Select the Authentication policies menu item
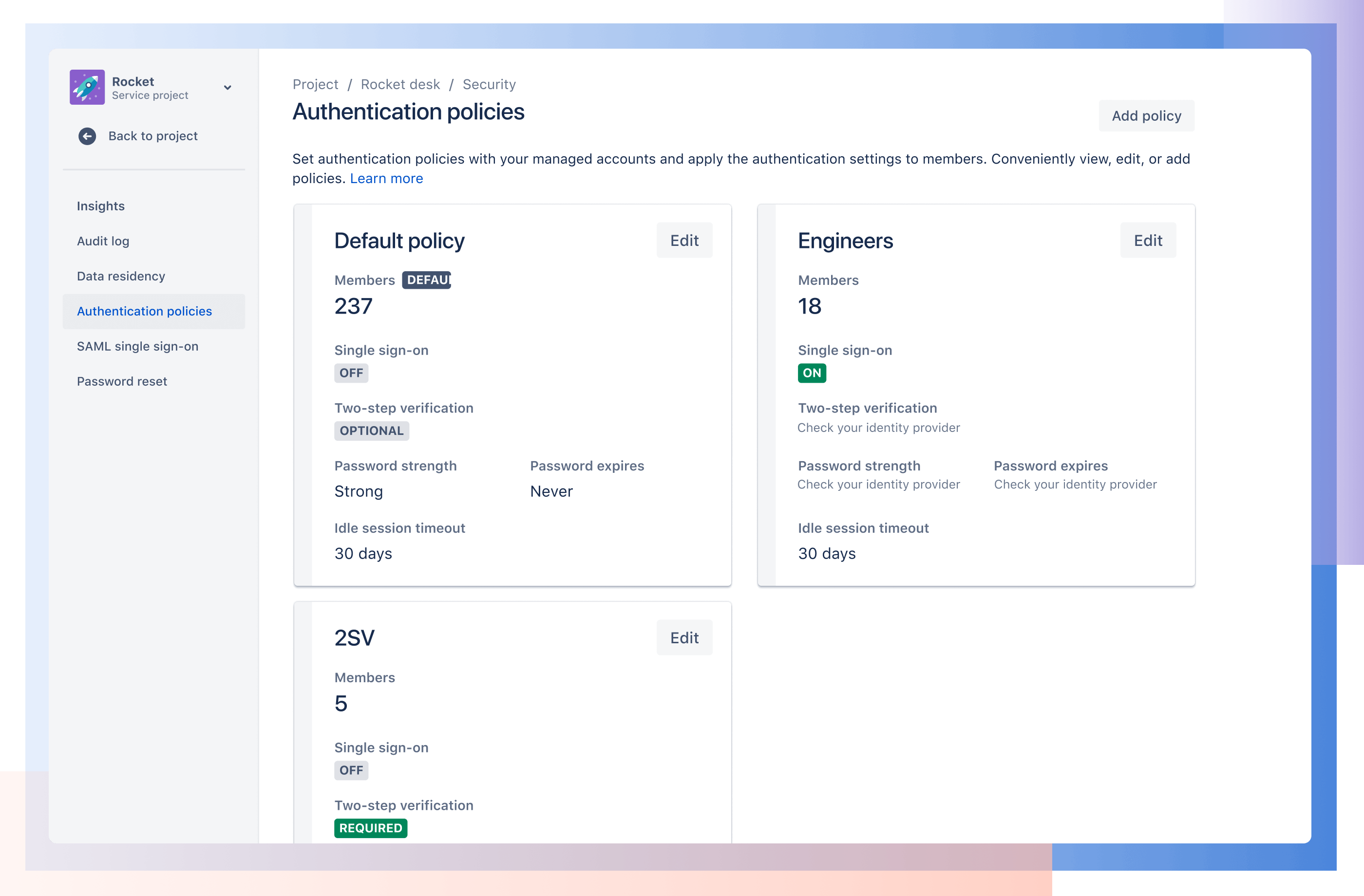The width and height of the screenshot is (1364, 896). [x=144, y=311]
